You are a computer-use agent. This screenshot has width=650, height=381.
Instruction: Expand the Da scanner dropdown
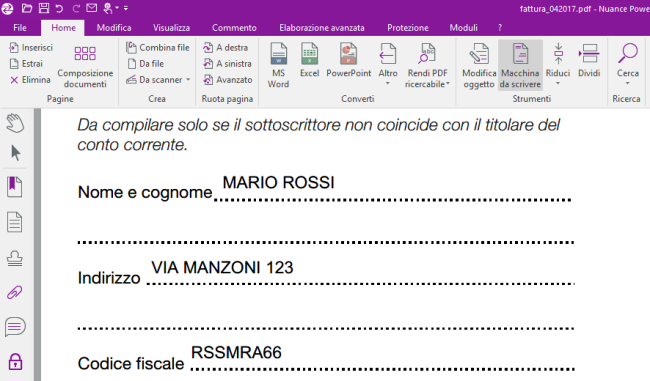point(188,80)
